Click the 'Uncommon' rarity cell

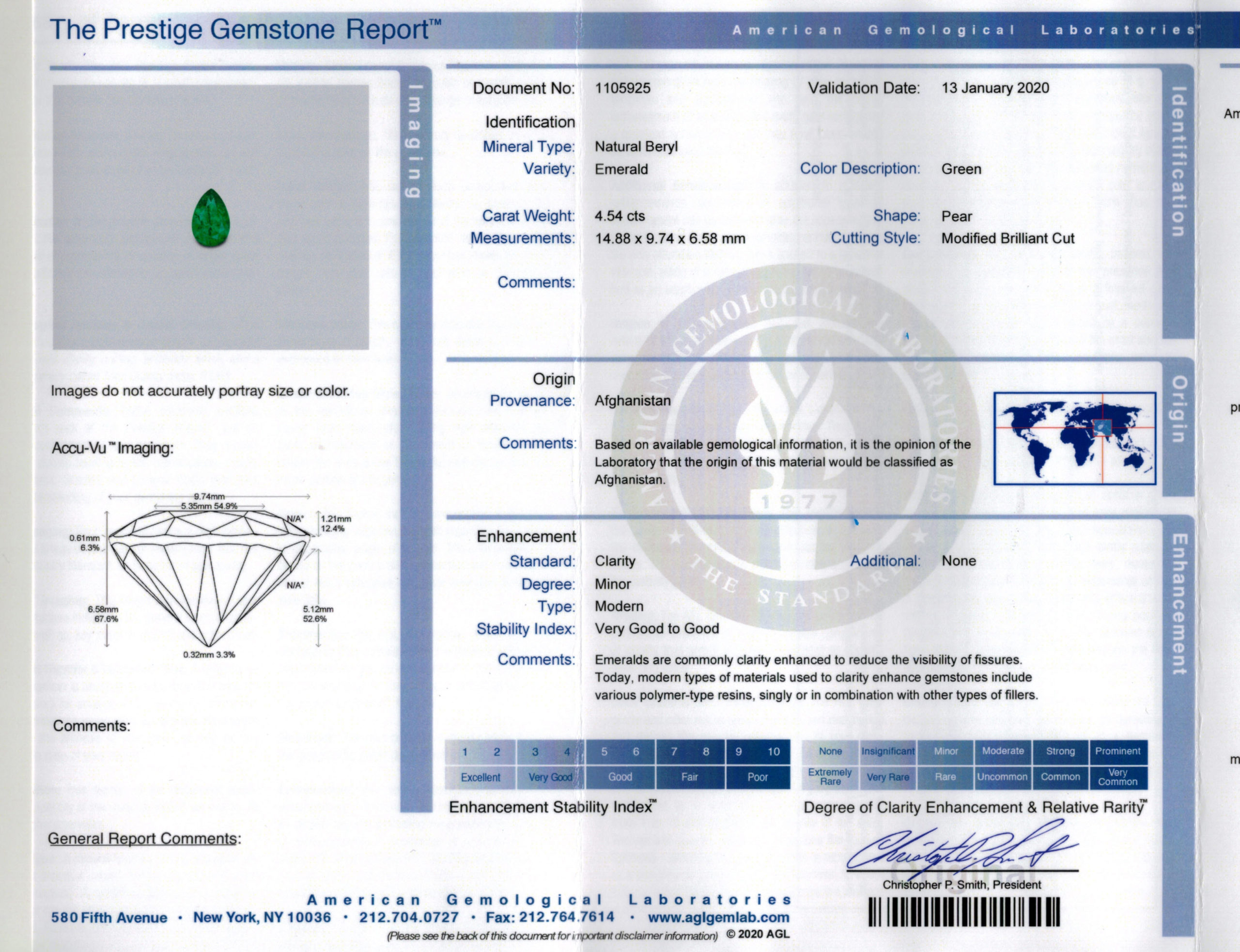pos(1003,777)
